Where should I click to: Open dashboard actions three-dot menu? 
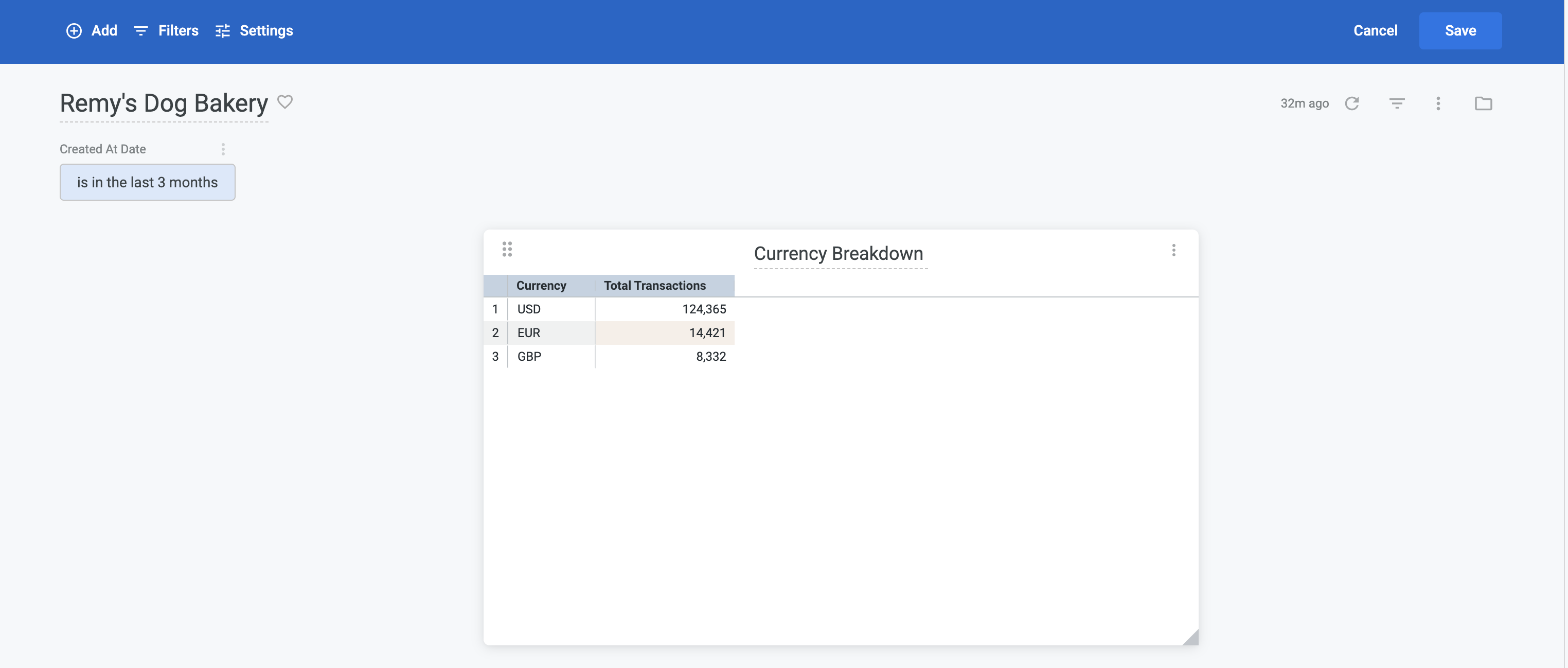(x=1438, y=103)
